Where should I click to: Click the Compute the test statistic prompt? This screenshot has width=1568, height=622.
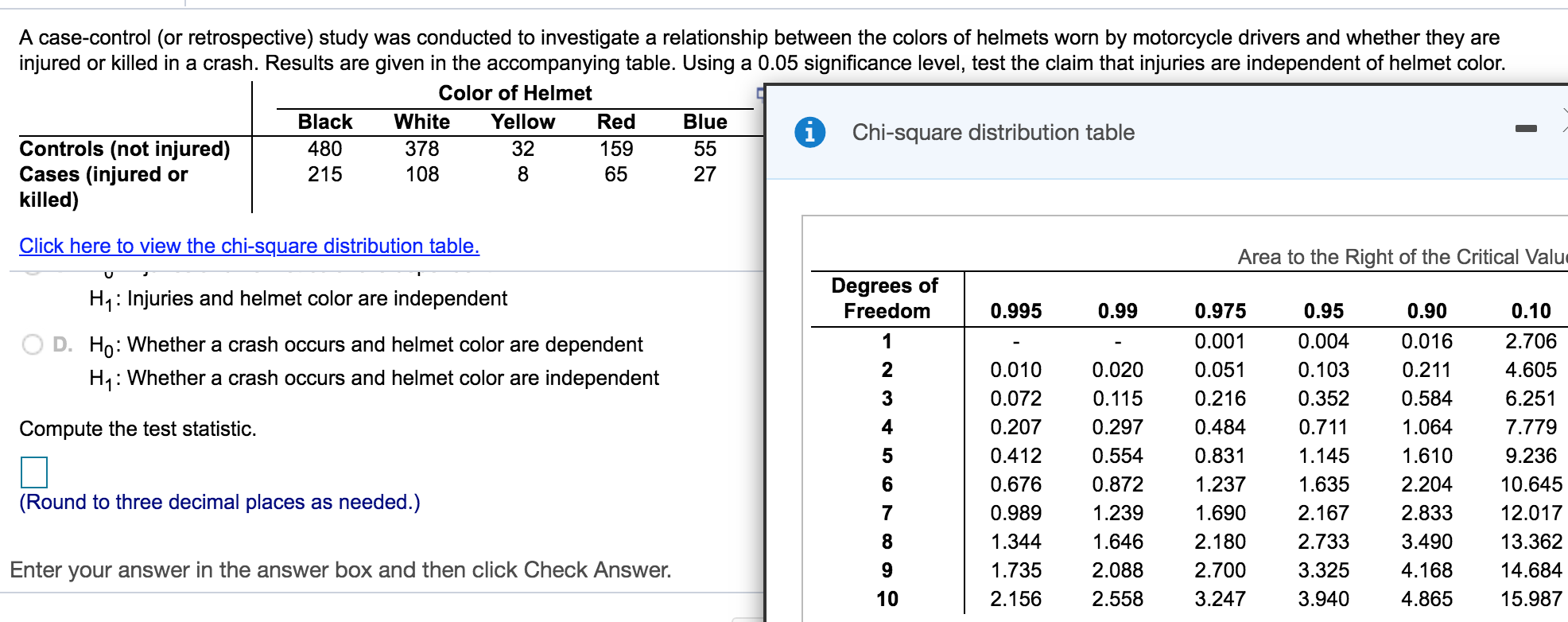[x=138, y=429]
